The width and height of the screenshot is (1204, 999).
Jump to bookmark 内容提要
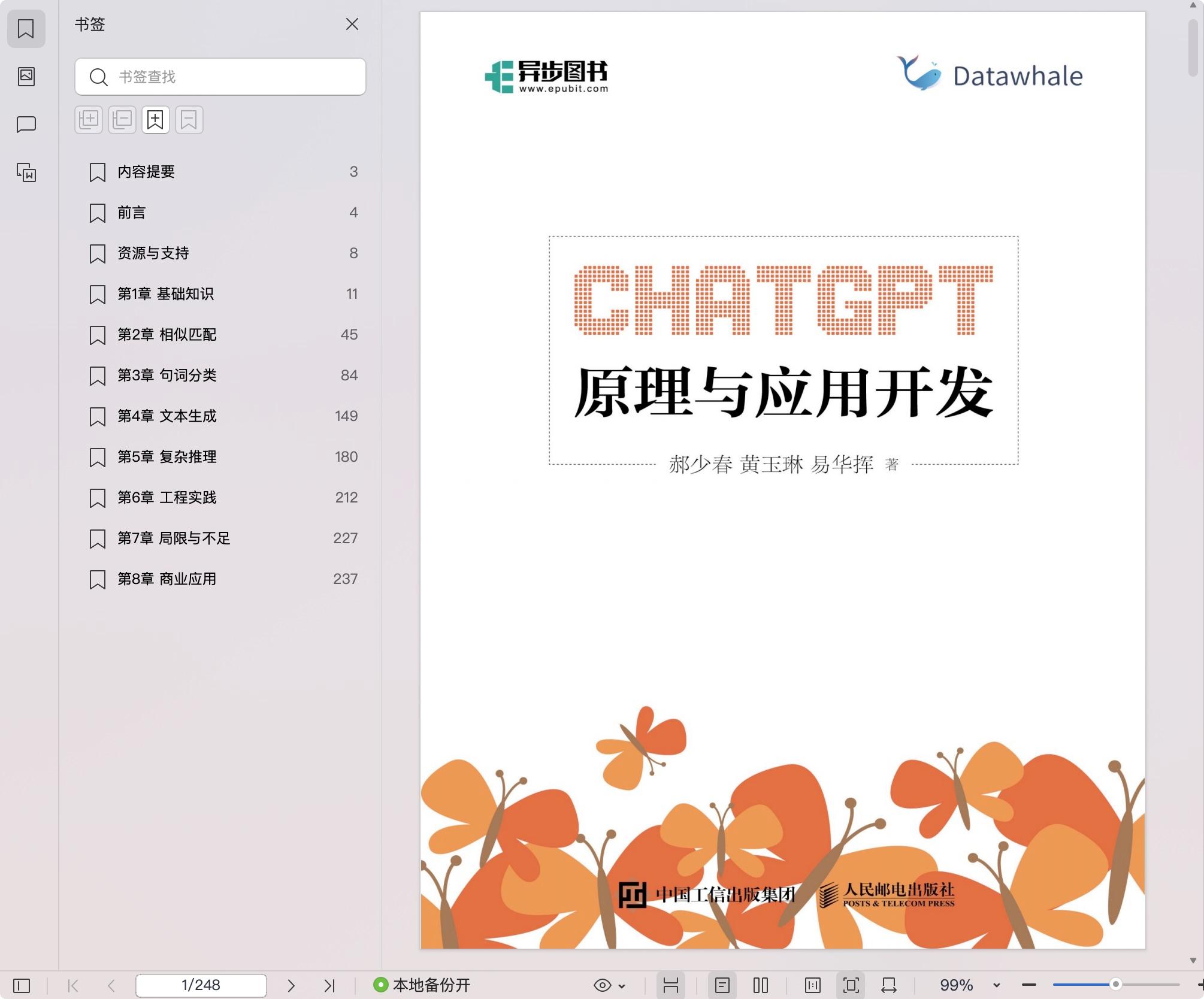(220, 172)
